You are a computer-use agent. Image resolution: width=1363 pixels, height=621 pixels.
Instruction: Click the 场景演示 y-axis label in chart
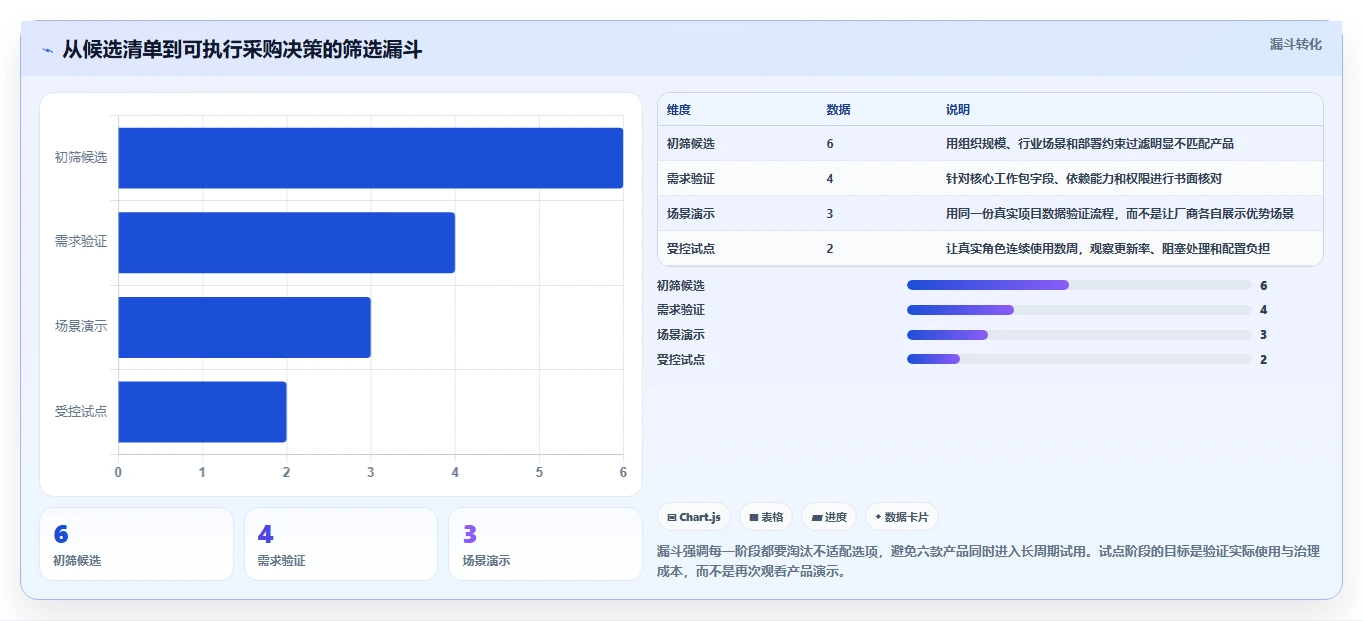(81, 327)
